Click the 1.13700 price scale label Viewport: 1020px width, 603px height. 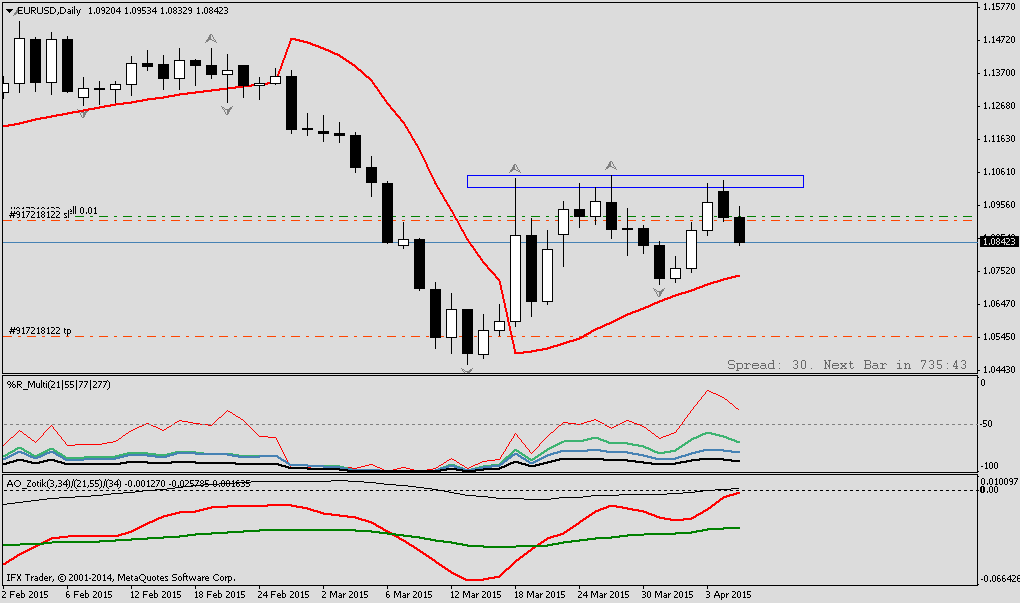click(x=999, y=73)
